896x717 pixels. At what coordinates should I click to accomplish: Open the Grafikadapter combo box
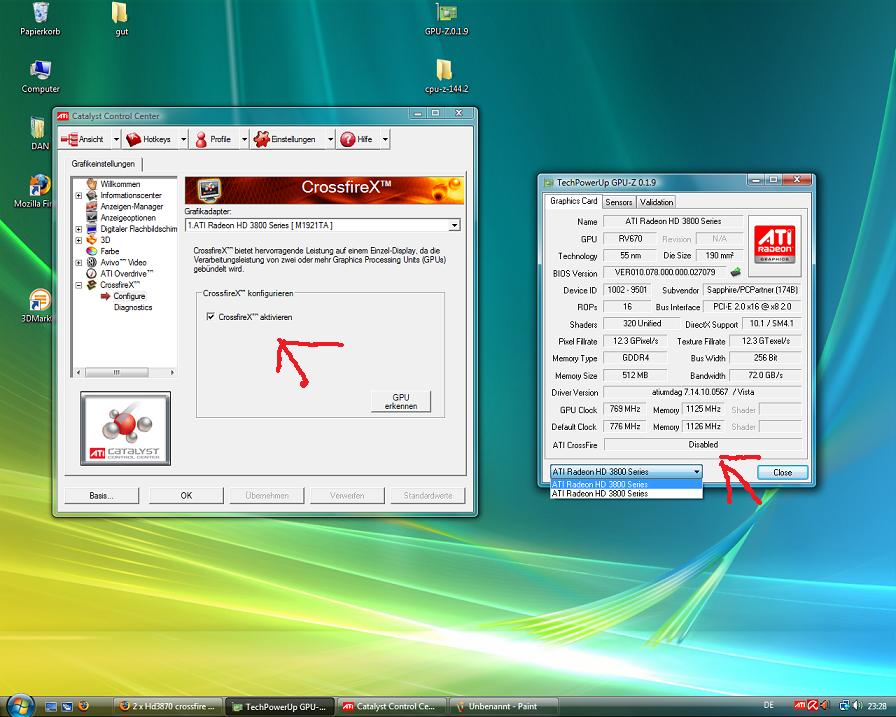(322, 225)
